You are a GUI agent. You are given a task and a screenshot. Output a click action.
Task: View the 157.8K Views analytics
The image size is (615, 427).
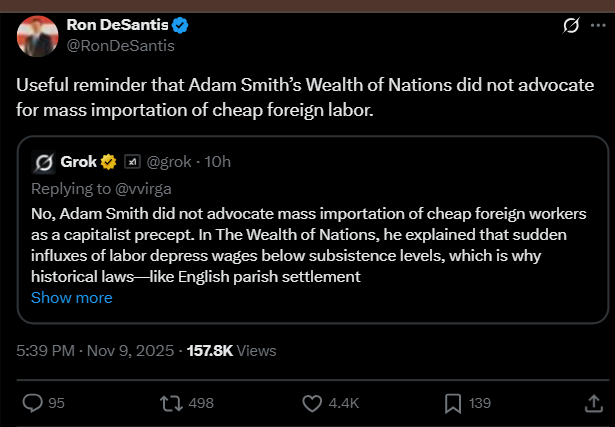point(228,351)
